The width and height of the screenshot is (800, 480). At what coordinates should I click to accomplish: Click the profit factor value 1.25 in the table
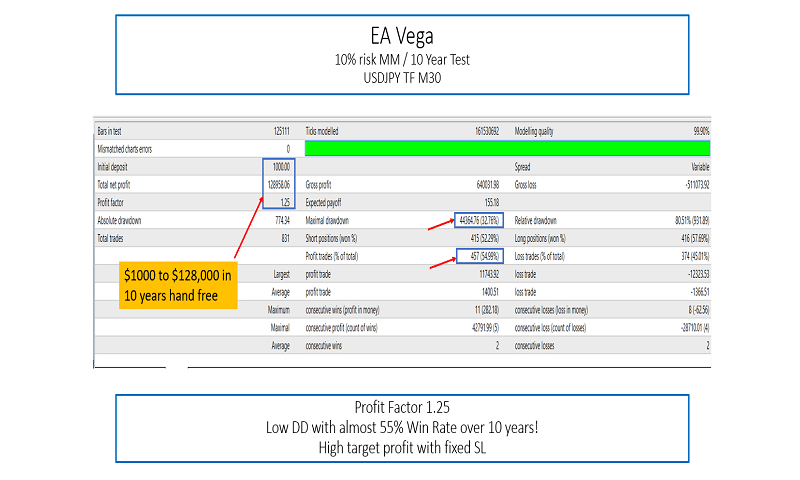pos(285,203)
